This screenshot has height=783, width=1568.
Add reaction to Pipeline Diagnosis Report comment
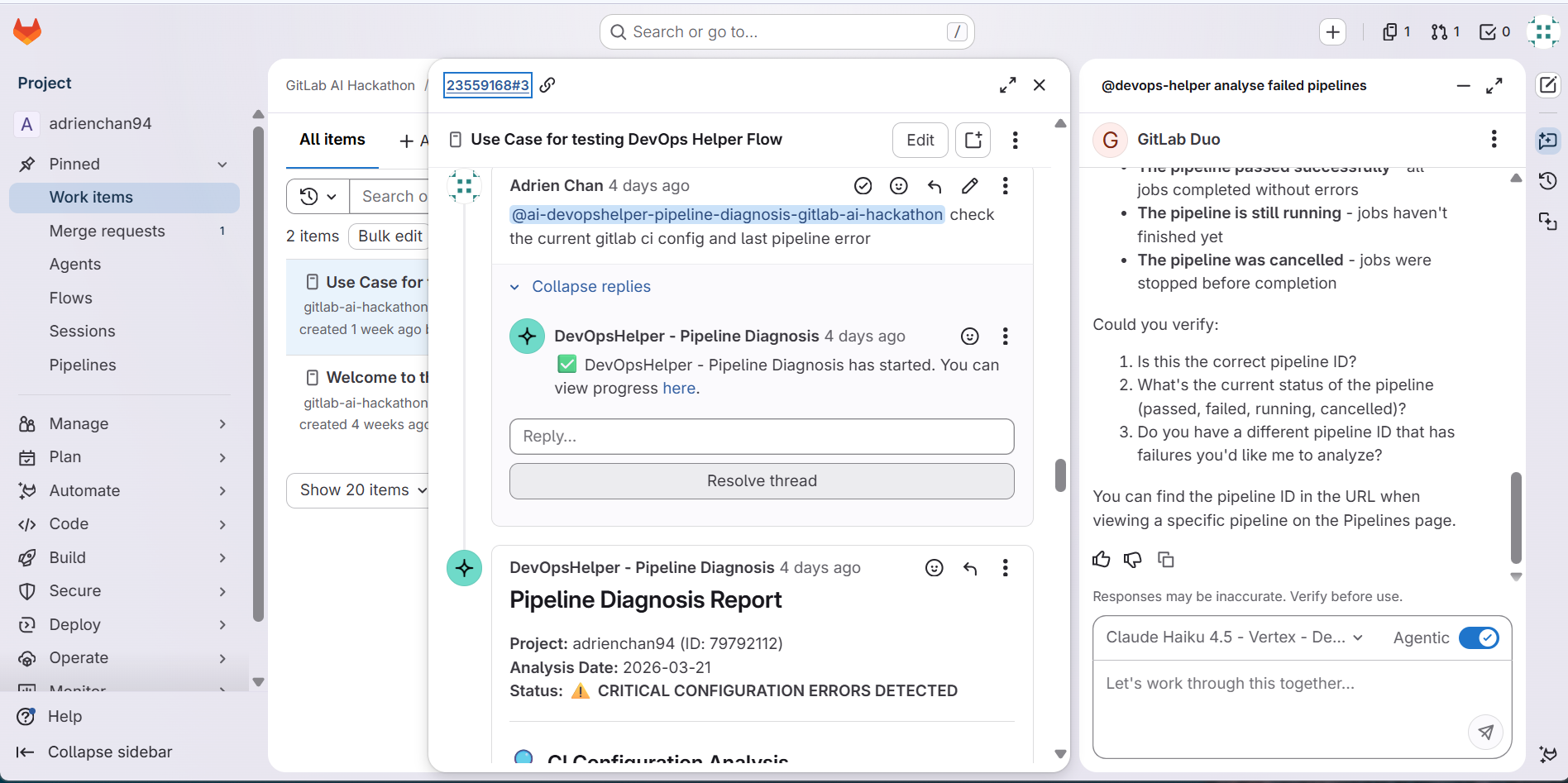[x=934, y=568]
